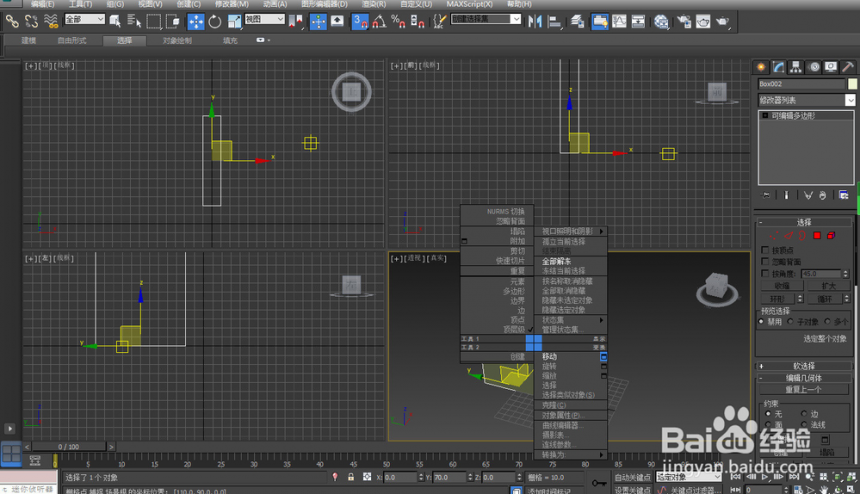
Task: Select 禁用 preview selection radio
Action: (x=761, y=321)
